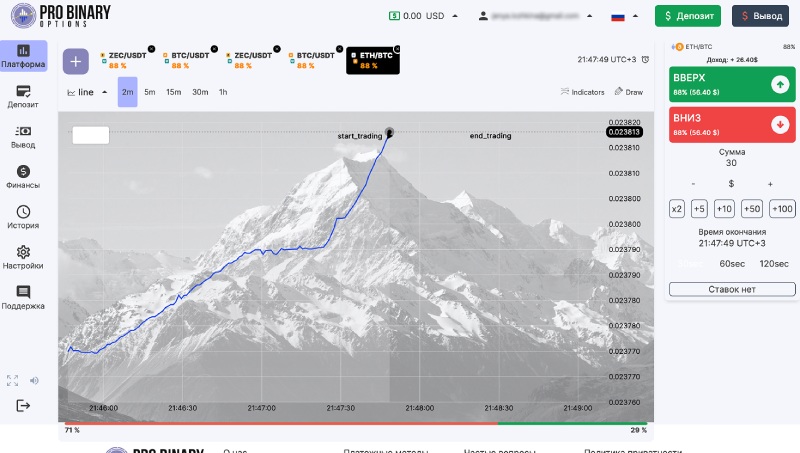
Task: Click the Pro Binary Options logo
Action: (x=61, y=15)
